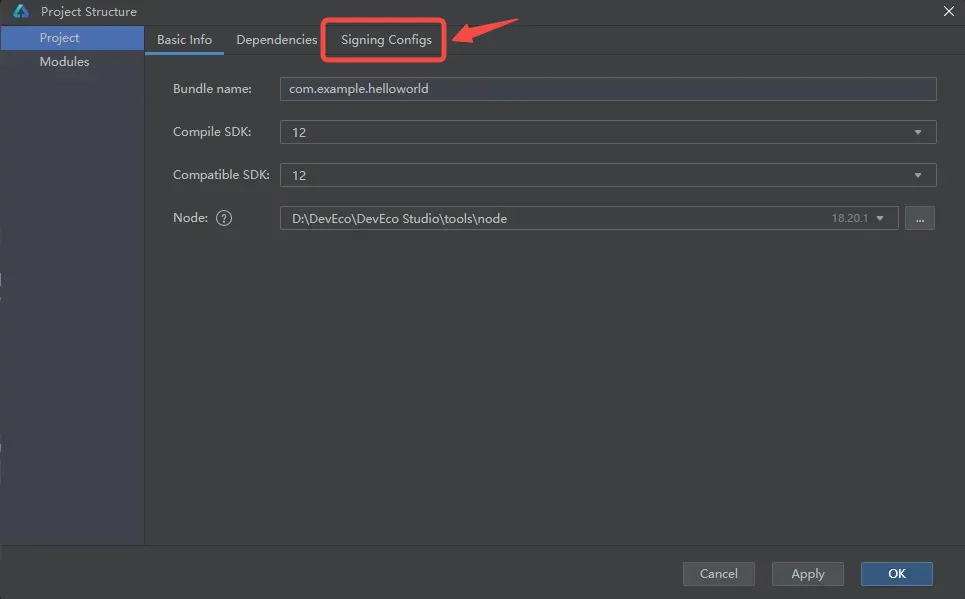Image resolution: width=965 pixels, height=599 pixels.
Task: Open the Node help question-mark icon
Action: [224, 218]
